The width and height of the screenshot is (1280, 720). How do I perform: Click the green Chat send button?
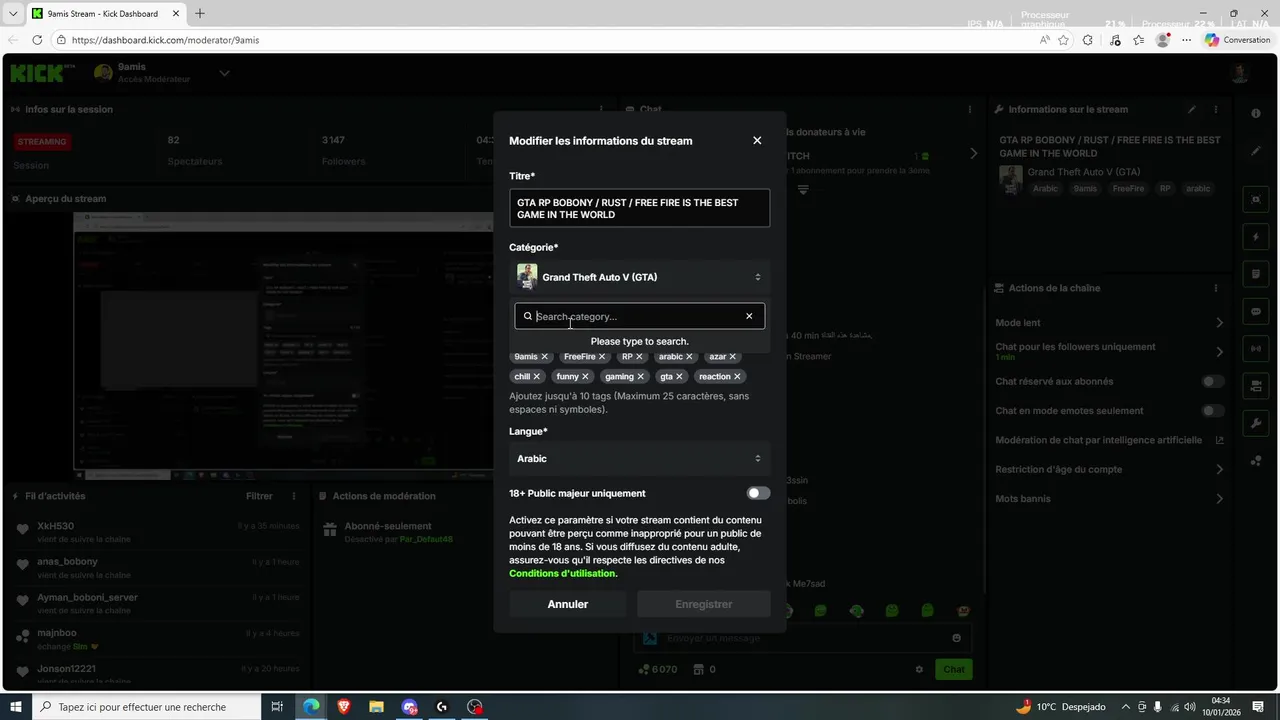(954, 669)
